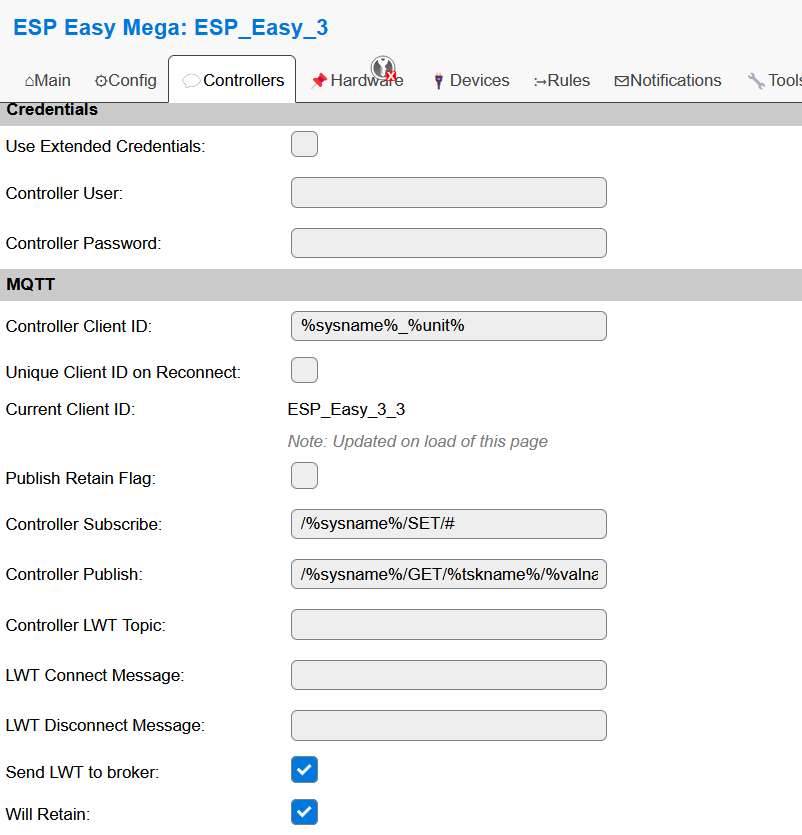Go to the Rules tab
The width and height of the screenshot is (802, 835).
click(x=562, y=80)
